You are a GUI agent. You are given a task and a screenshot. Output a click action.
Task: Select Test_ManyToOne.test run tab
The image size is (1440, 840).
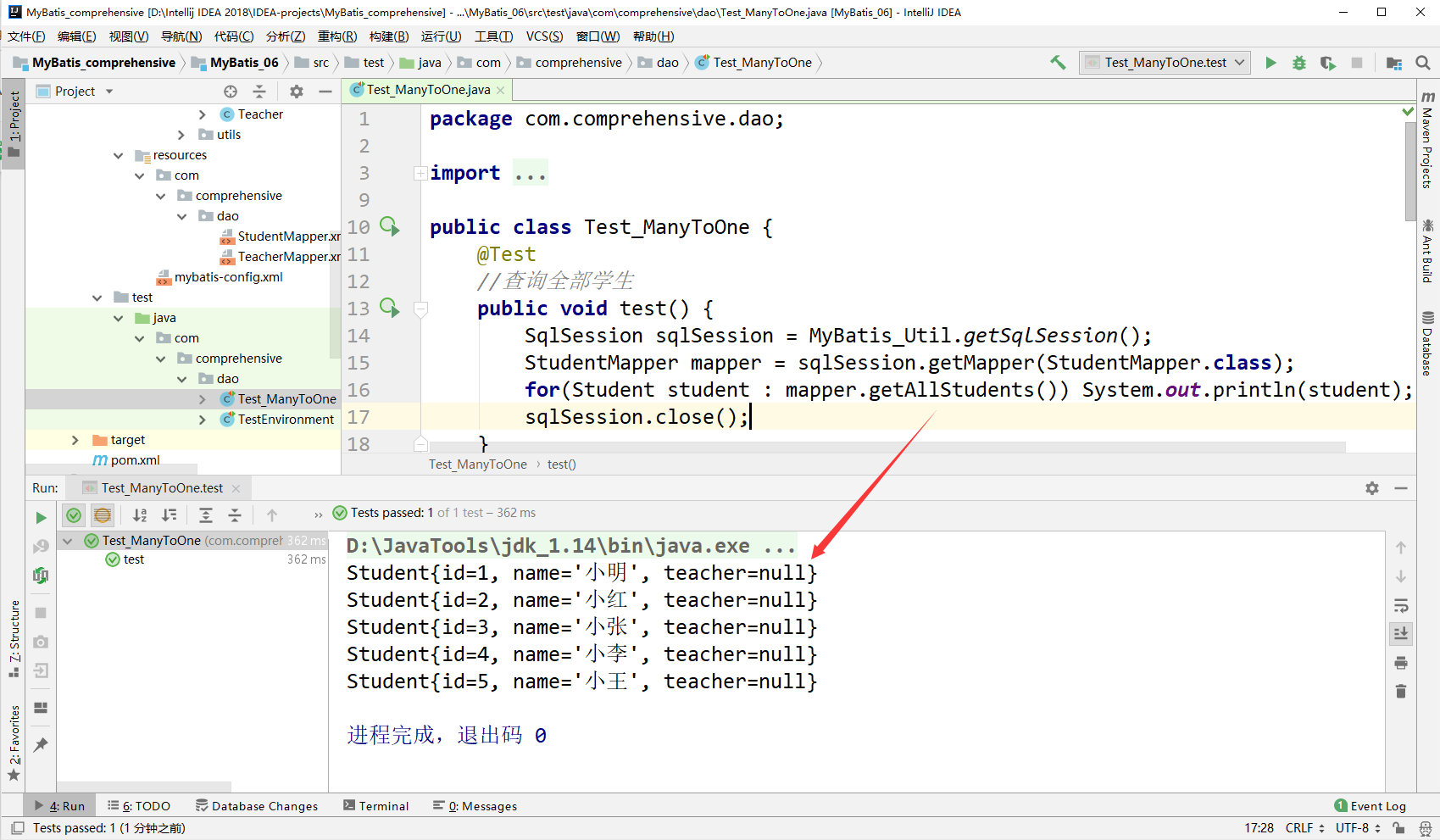tap(162, 488)
